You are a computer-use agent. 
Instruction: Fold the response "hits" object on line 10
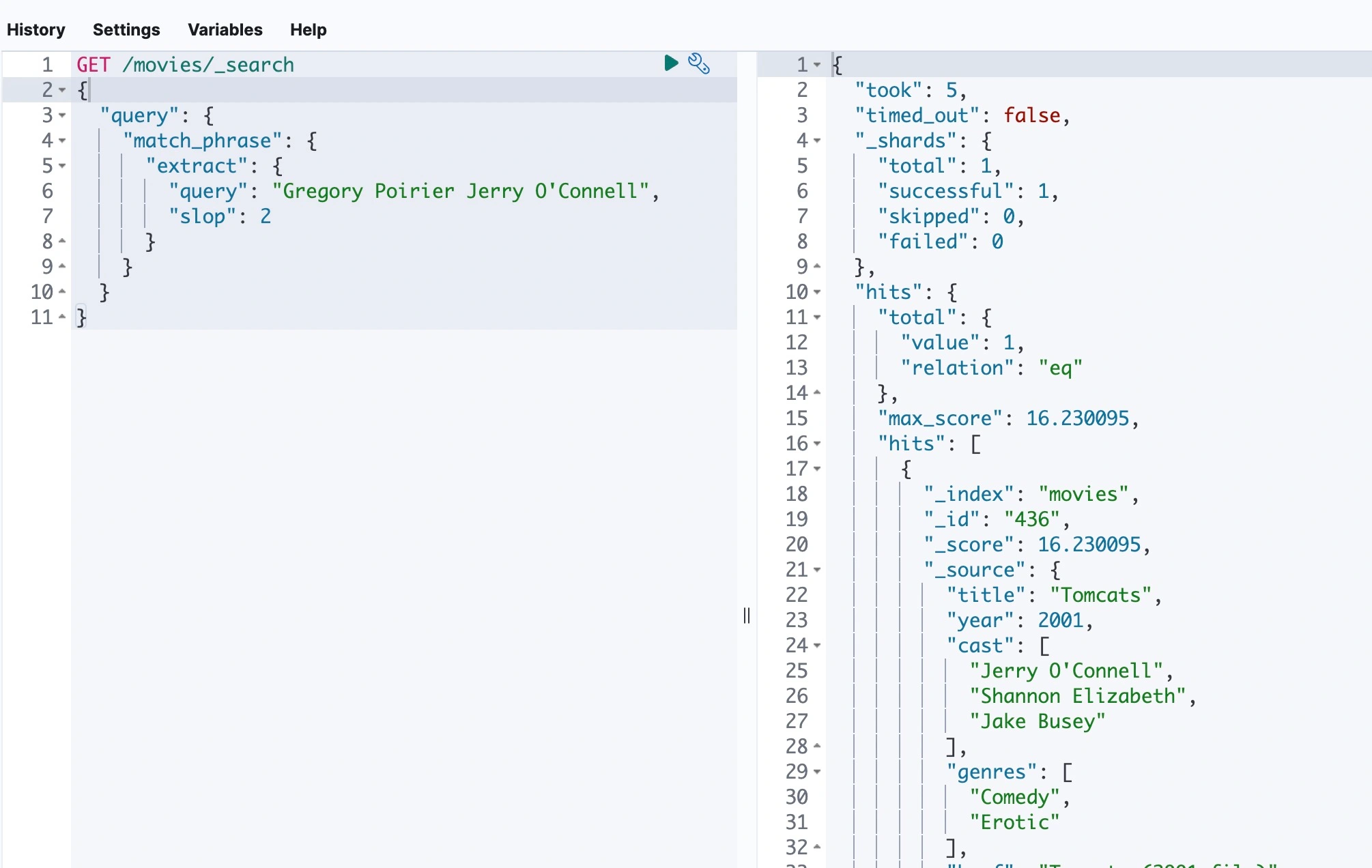(817, 292)
